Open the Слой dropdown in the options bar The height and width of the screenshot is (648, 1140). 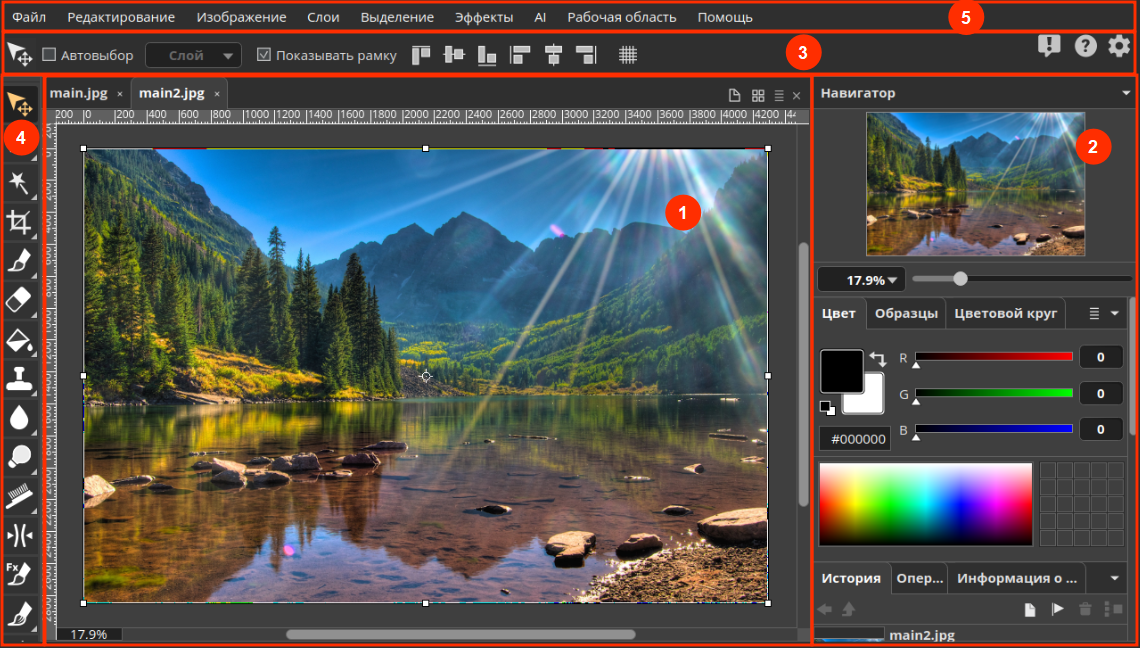point(193,55)
